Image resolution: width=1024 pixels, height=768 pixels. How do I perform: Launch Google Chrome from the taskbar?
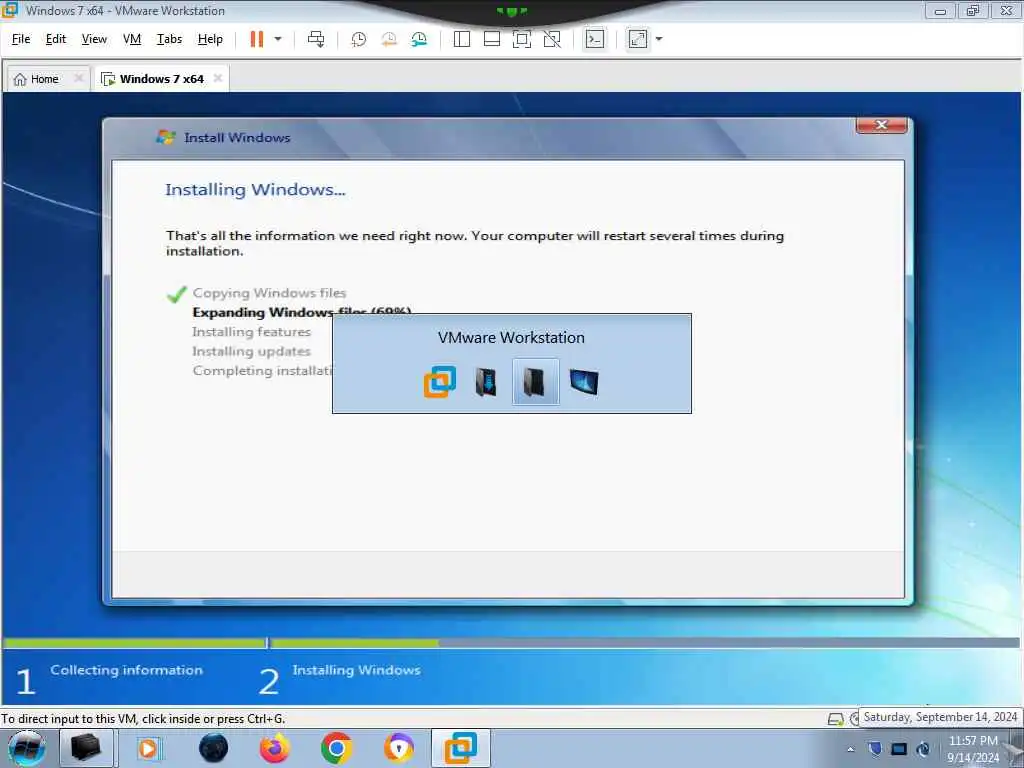[x=336, y=748]
